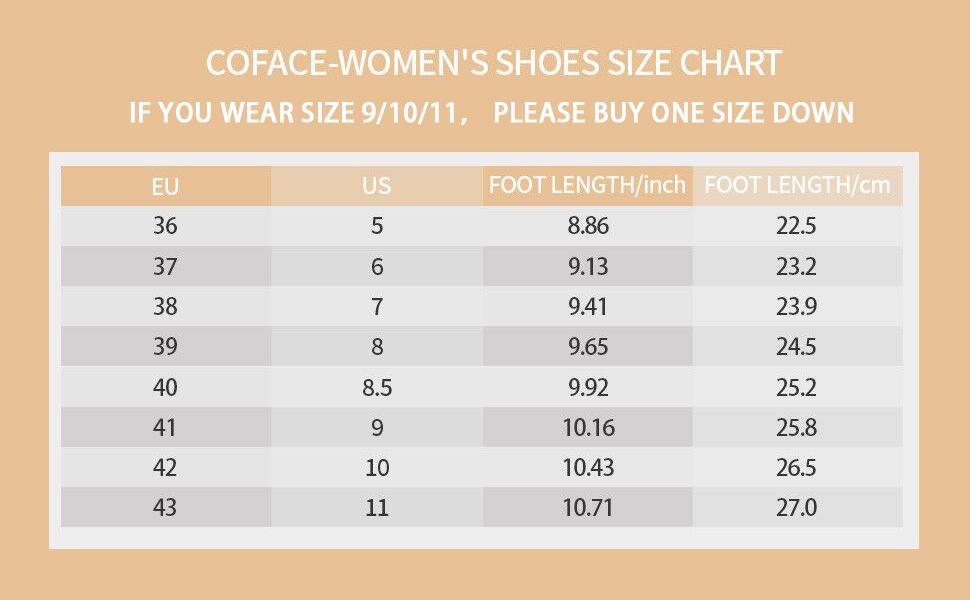Select the 9.65 inch foot length value
The width and height of the screenshot is (970, 600).
(587, 347)
